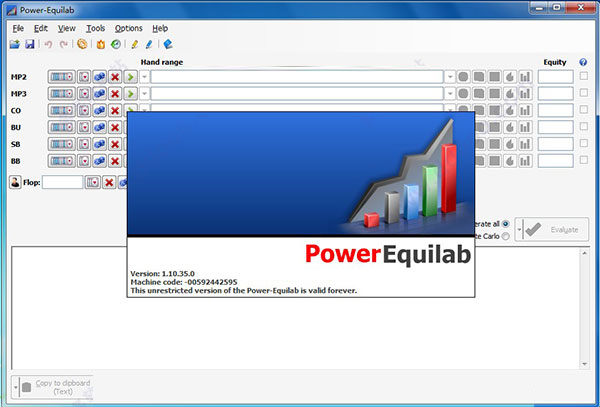Open the View menu
Image resolution: width=600 pixels, height=407 pixels.
click(67, 28)
